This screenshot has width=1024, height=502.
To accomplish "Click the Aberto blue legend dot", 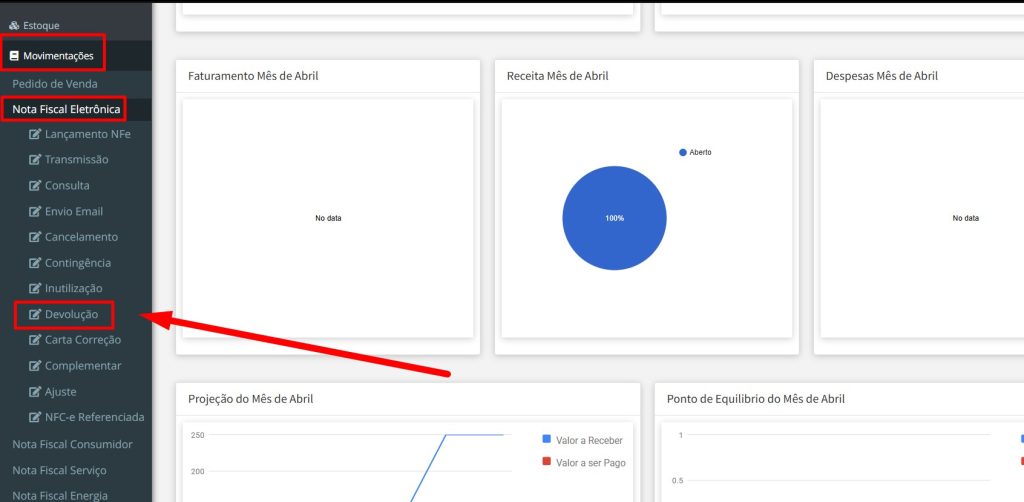I will [x=682, y=152].
